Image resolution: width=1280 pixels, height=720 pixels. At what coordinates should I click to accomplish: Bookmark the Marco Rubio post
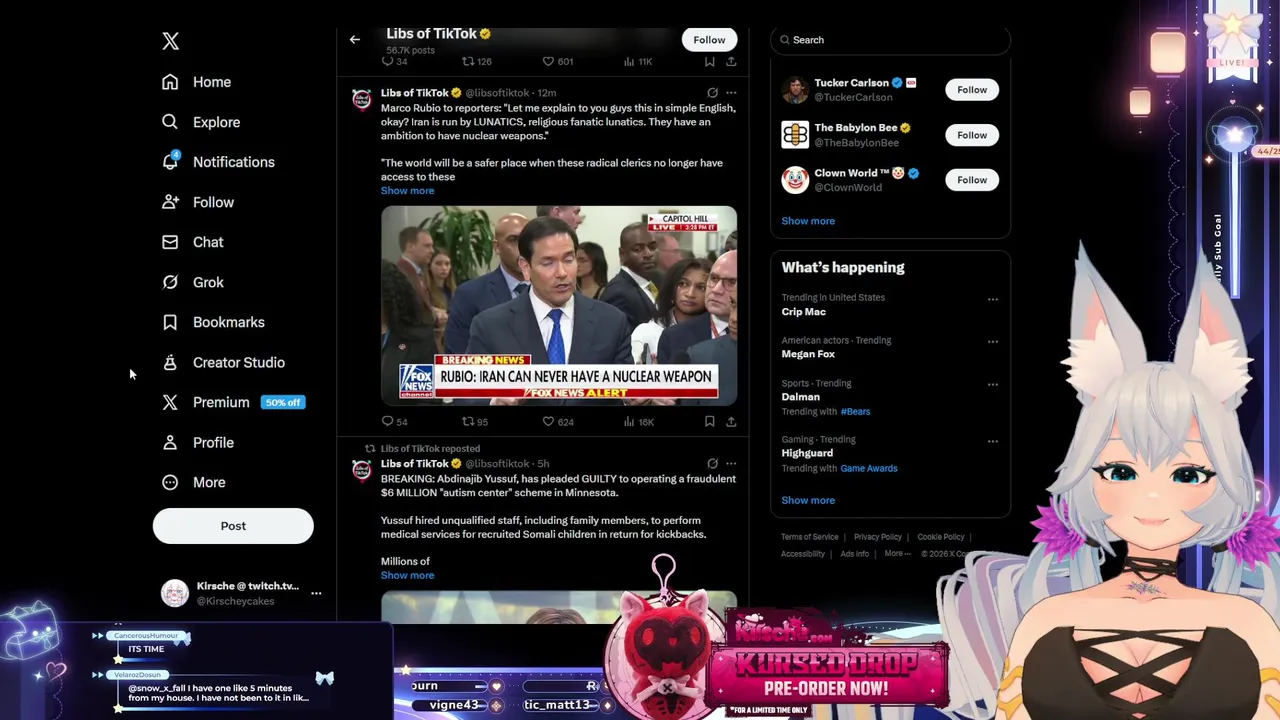pos(709,422)
